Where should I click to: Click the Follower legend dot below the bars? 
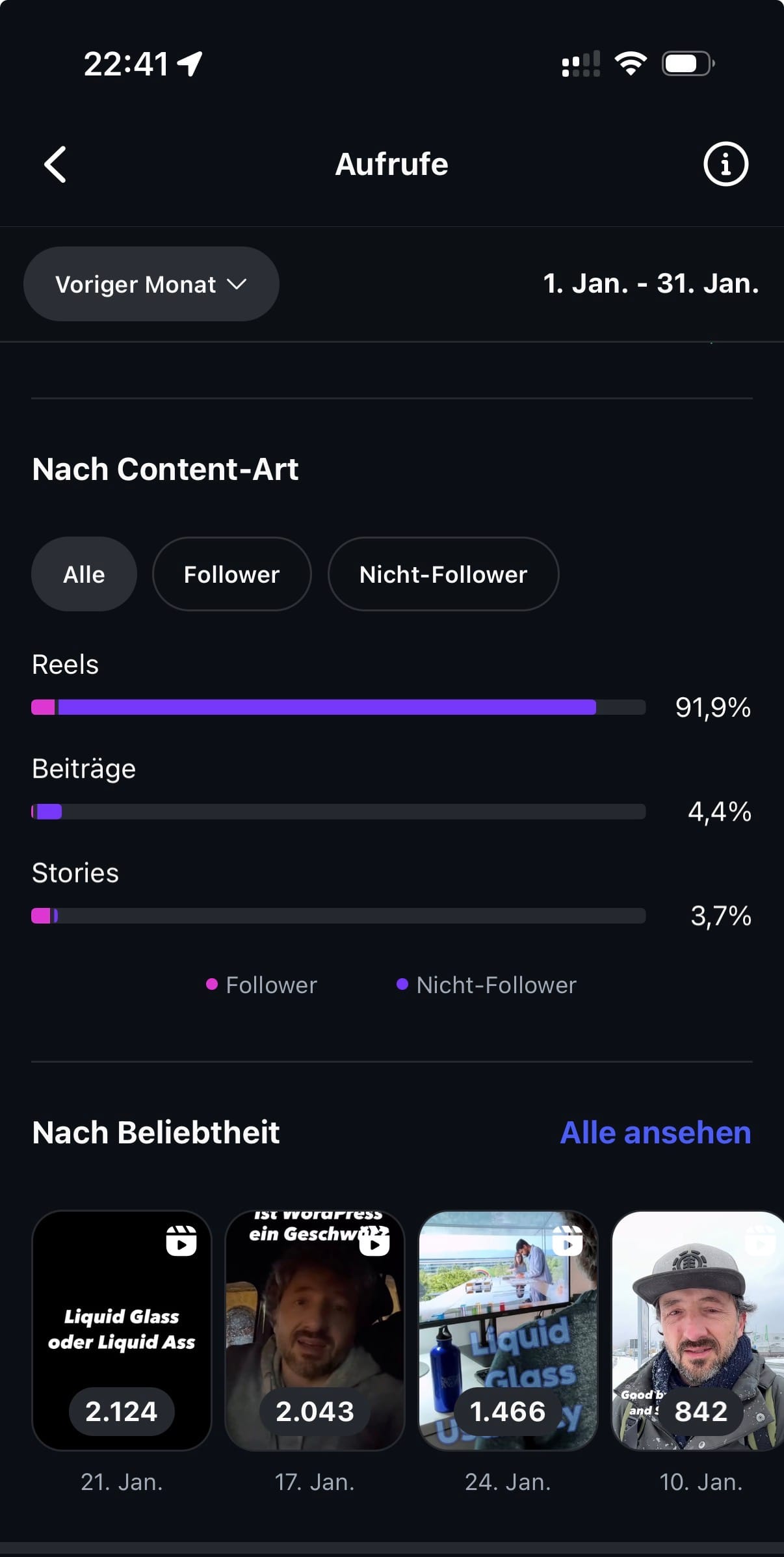coord(212,985)
